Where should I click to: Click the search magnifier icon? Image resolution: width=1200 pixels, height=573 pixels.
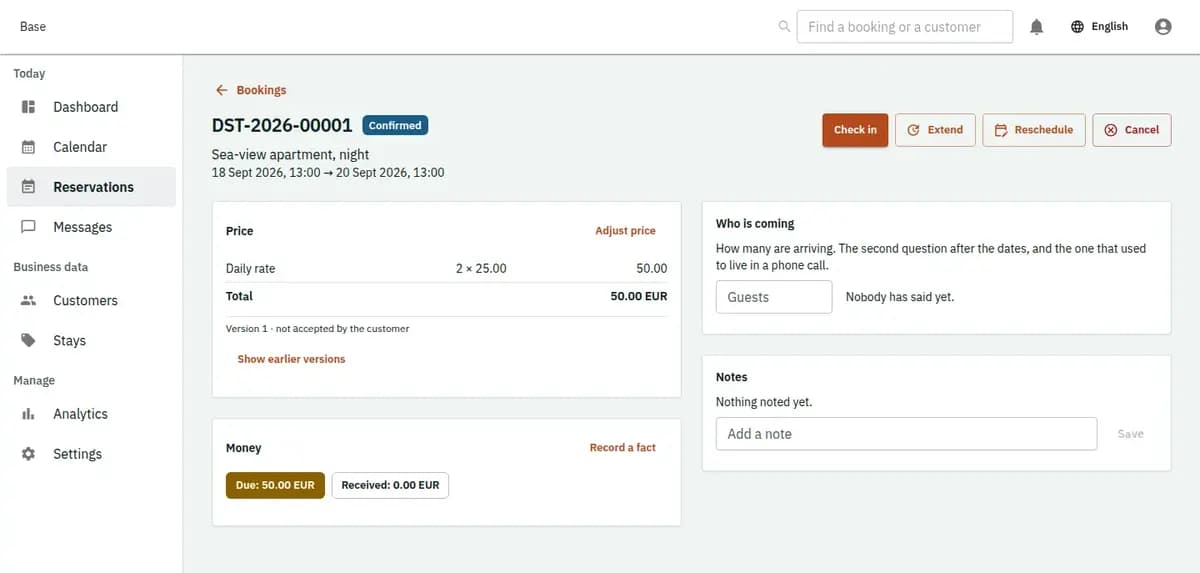pos(784,27)
